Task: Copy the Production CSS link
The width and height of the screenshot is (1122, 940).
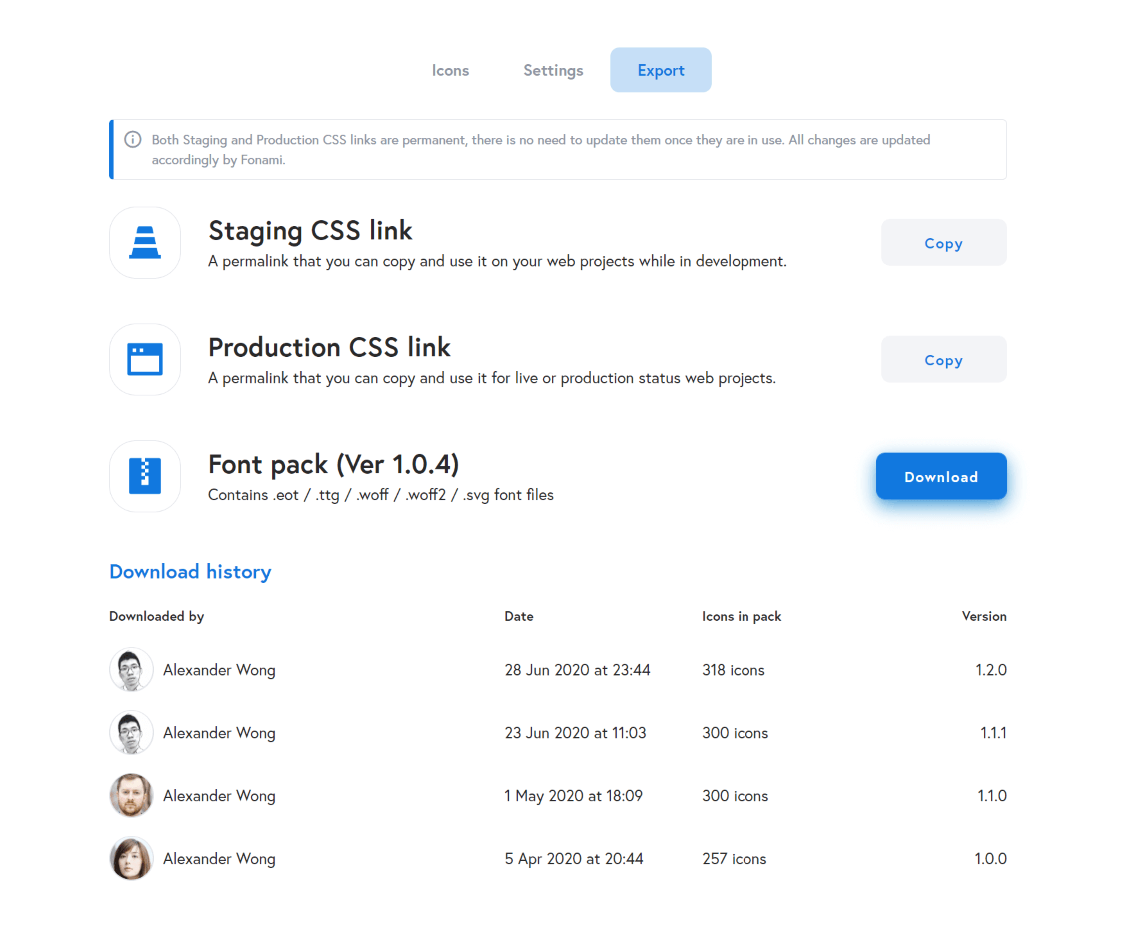Action: click(x=943, y=359)
